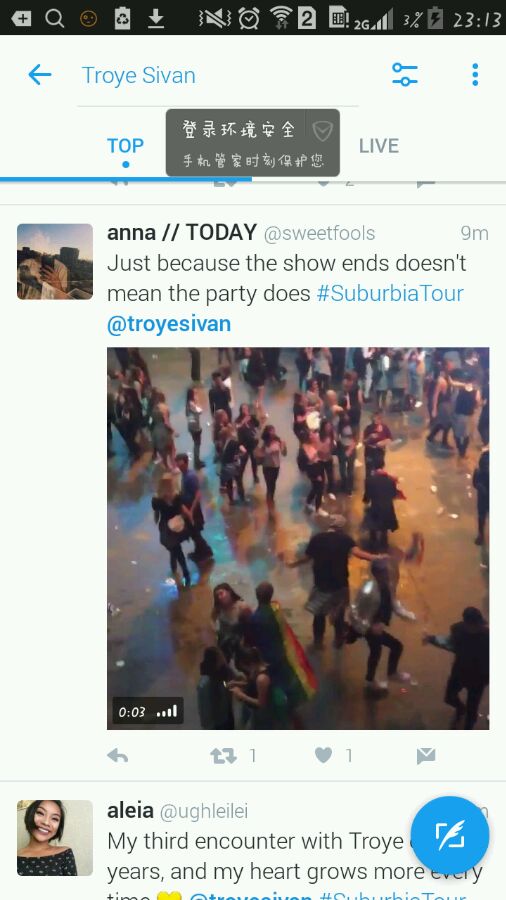Retweet anna's SuburbiaTour tweet

pyautogui.click(x=223, y=756)
